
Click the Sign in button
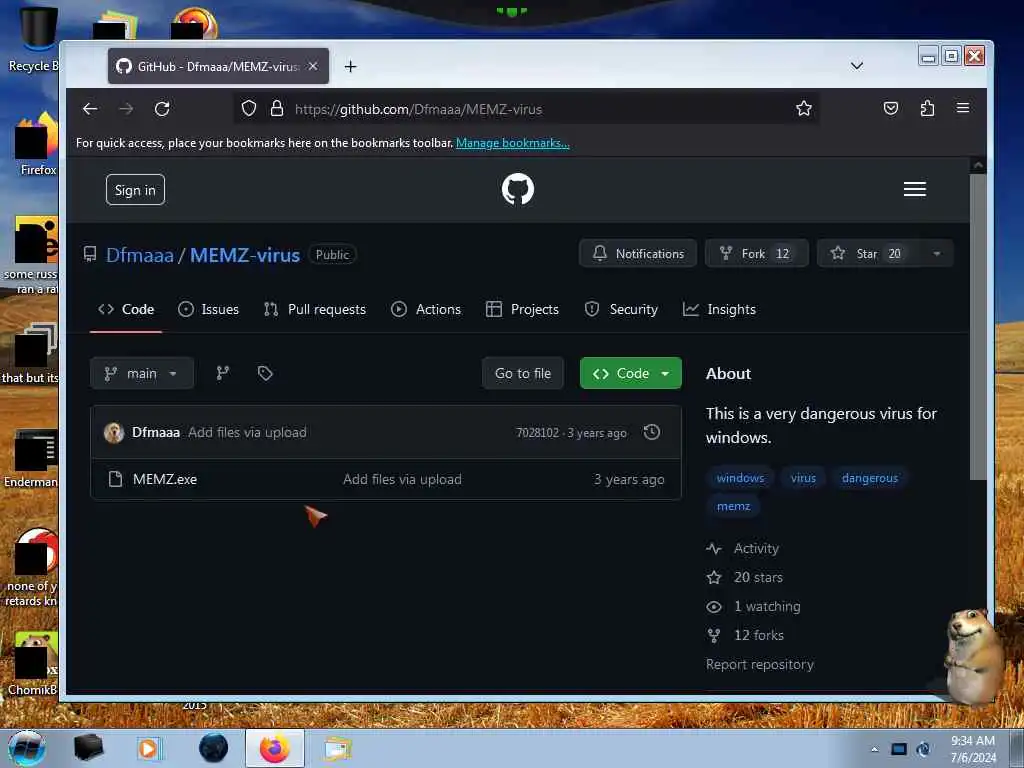pos(135,190)
